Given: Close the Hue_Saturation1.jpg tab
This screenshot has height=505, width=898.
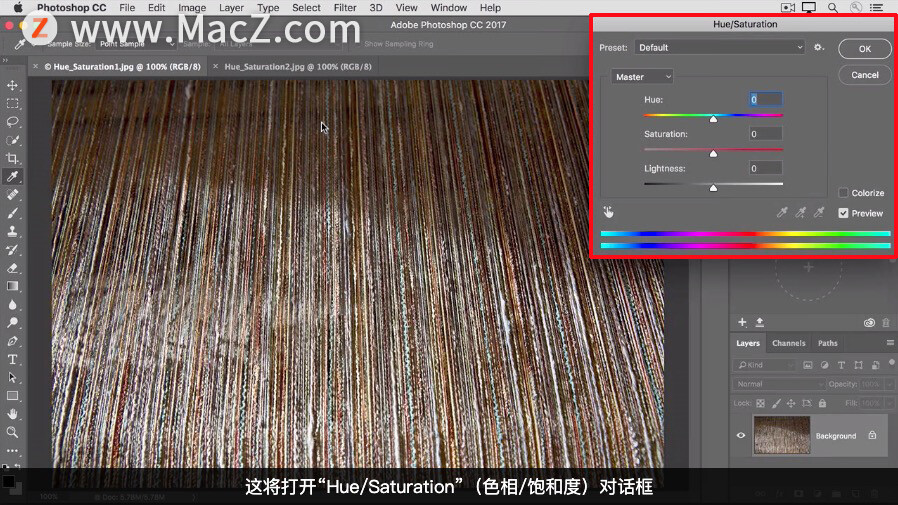Looking at the screenshot, I should 36,66.
